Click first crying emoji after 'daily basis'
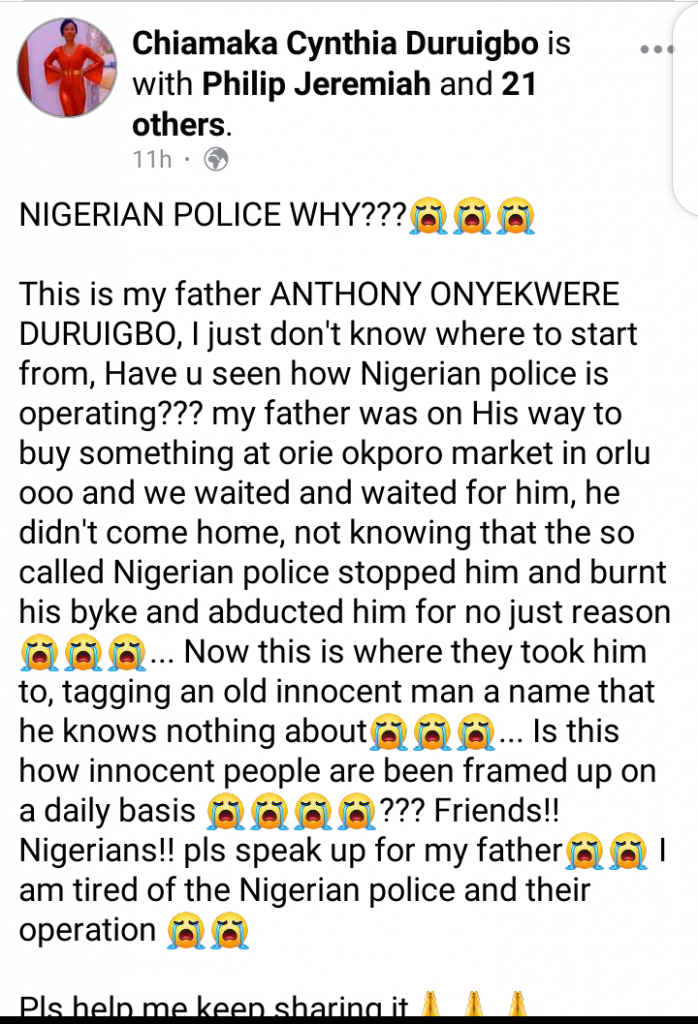The width and height of the screenshot is (698, 1024). (x=226, y=812)
